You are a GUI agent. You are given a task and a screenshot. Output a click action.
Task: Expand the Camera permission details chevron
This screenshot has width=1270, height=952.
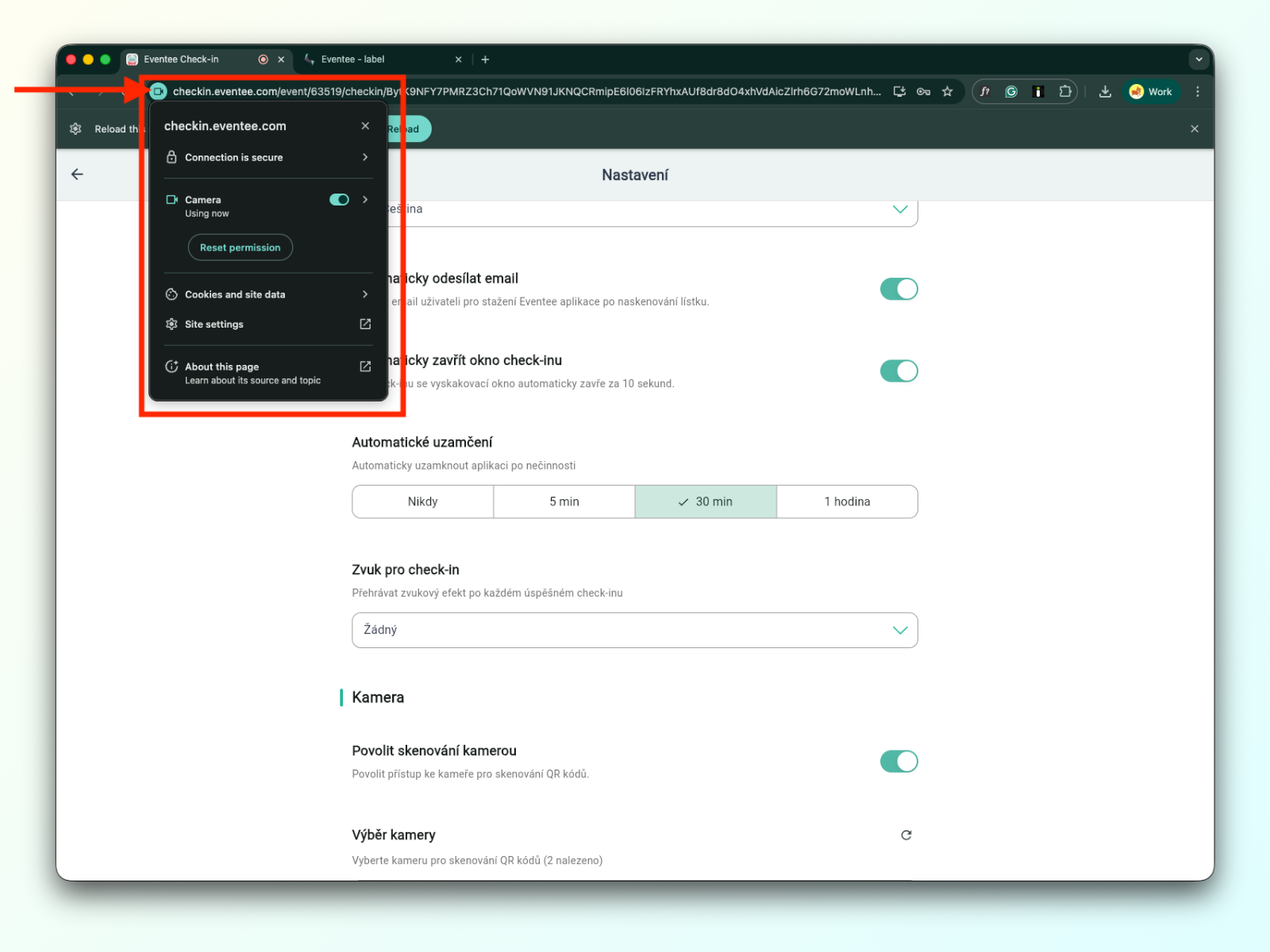[365, 200]
